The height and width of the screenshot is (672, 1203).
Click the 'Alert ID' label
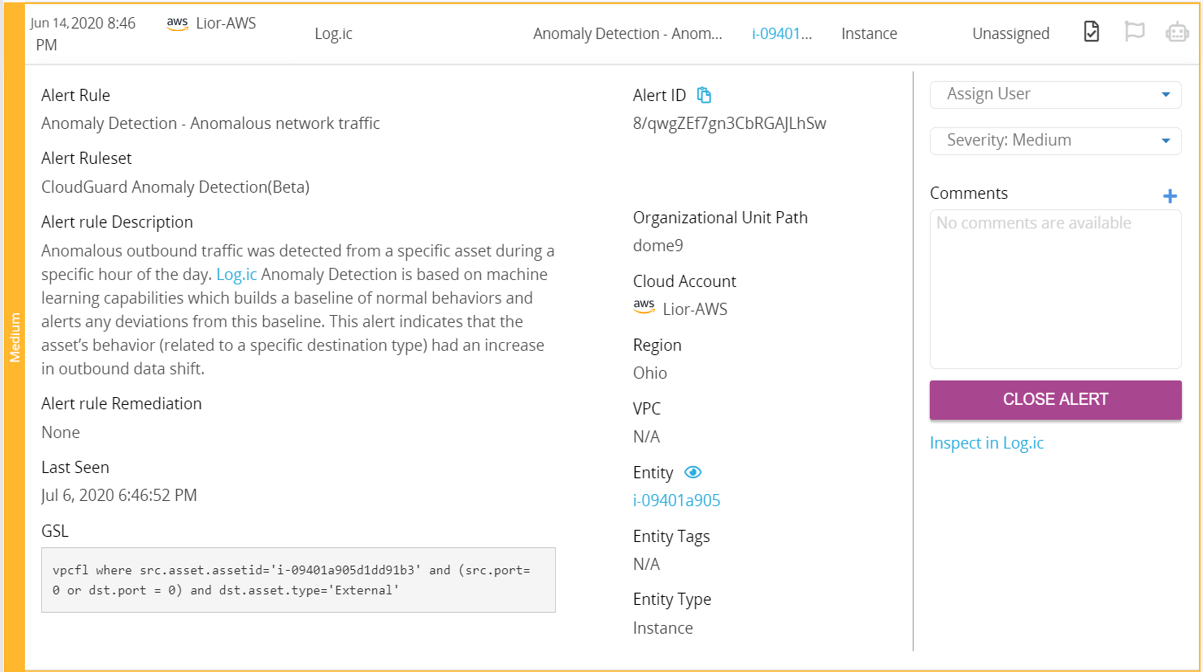[x=660, y=95]
